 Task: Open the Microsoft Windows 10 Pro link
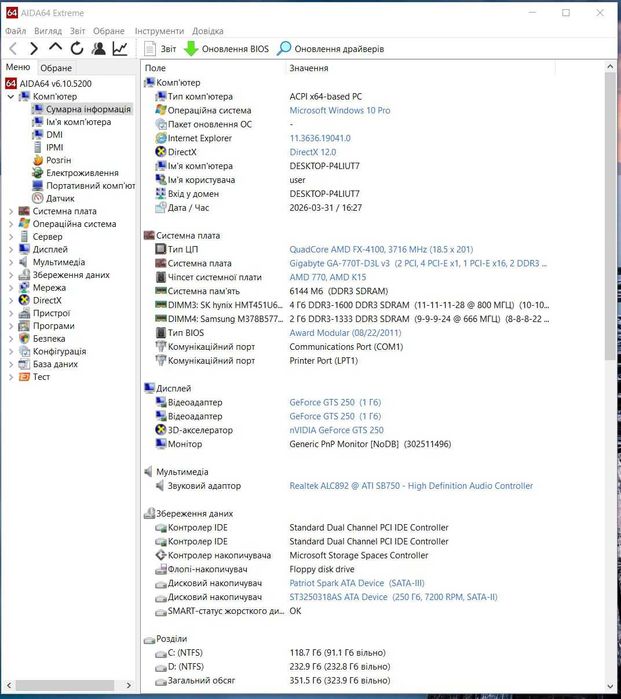pyautogui.click(x=340, y=111)
